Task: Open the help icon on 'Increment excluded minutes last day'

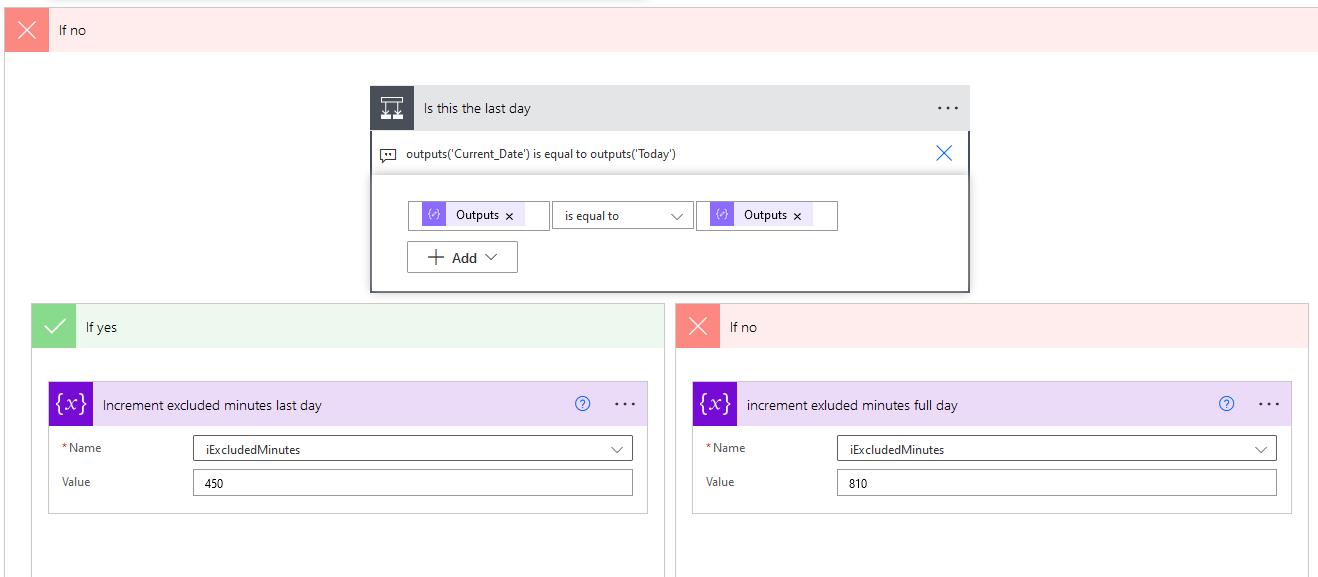Action: pyautogui.click(x=582, y=403)
